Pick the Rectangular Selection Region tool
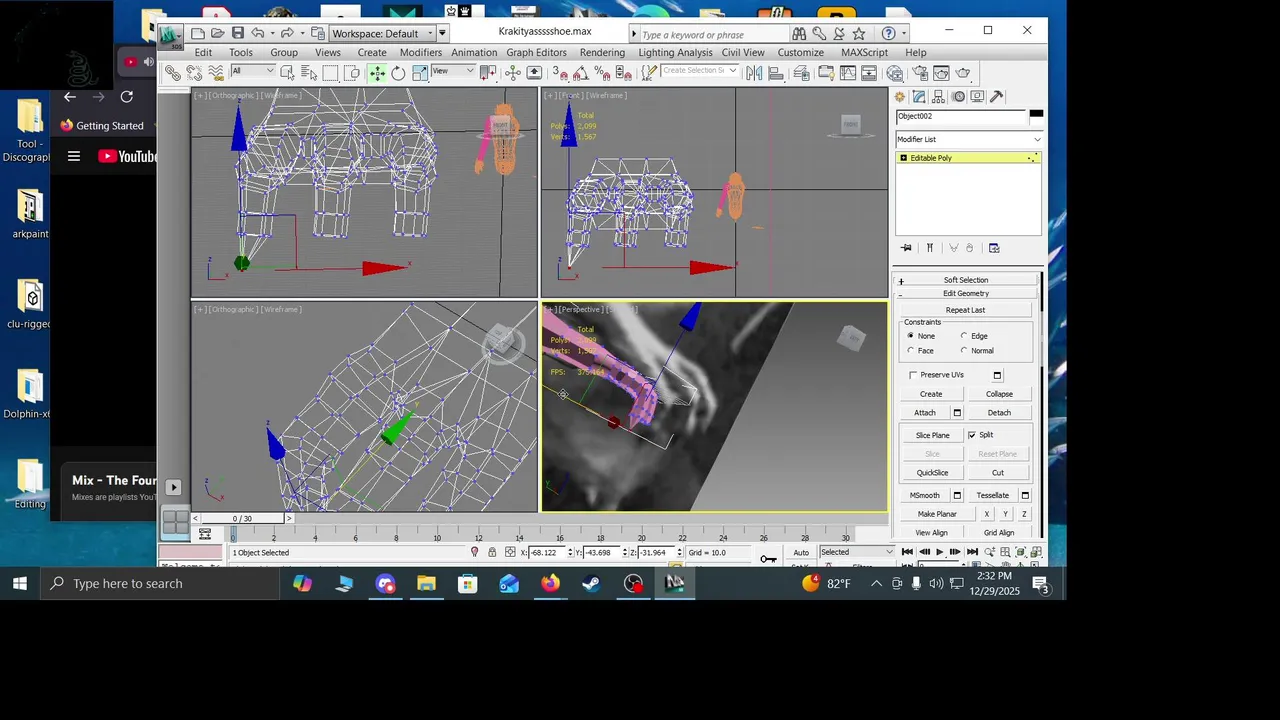Viewport: 1280px width, 720px height. click(331, 73)
